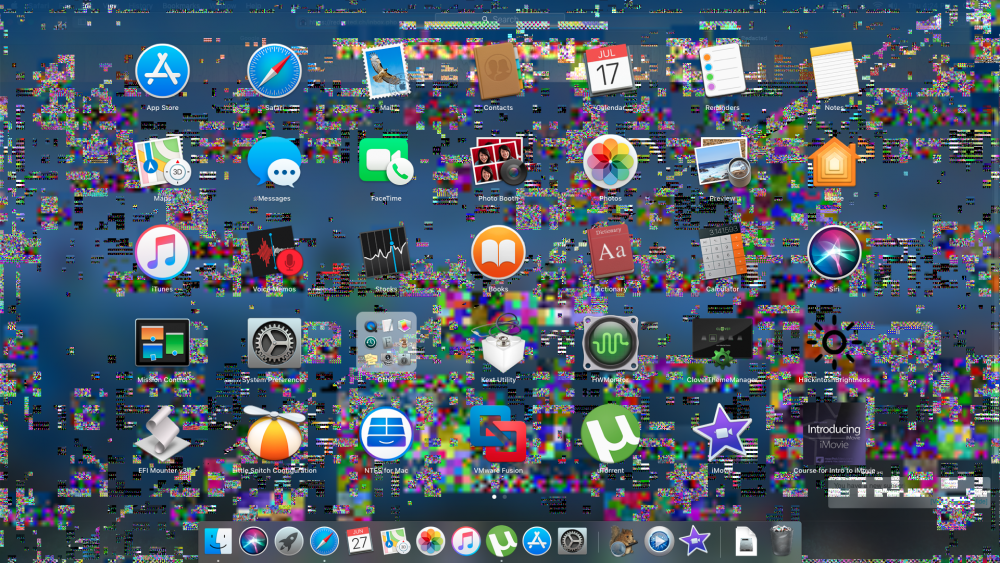Open the Notes app
This screenshot has width=1000, height=563.
[834, 71]
